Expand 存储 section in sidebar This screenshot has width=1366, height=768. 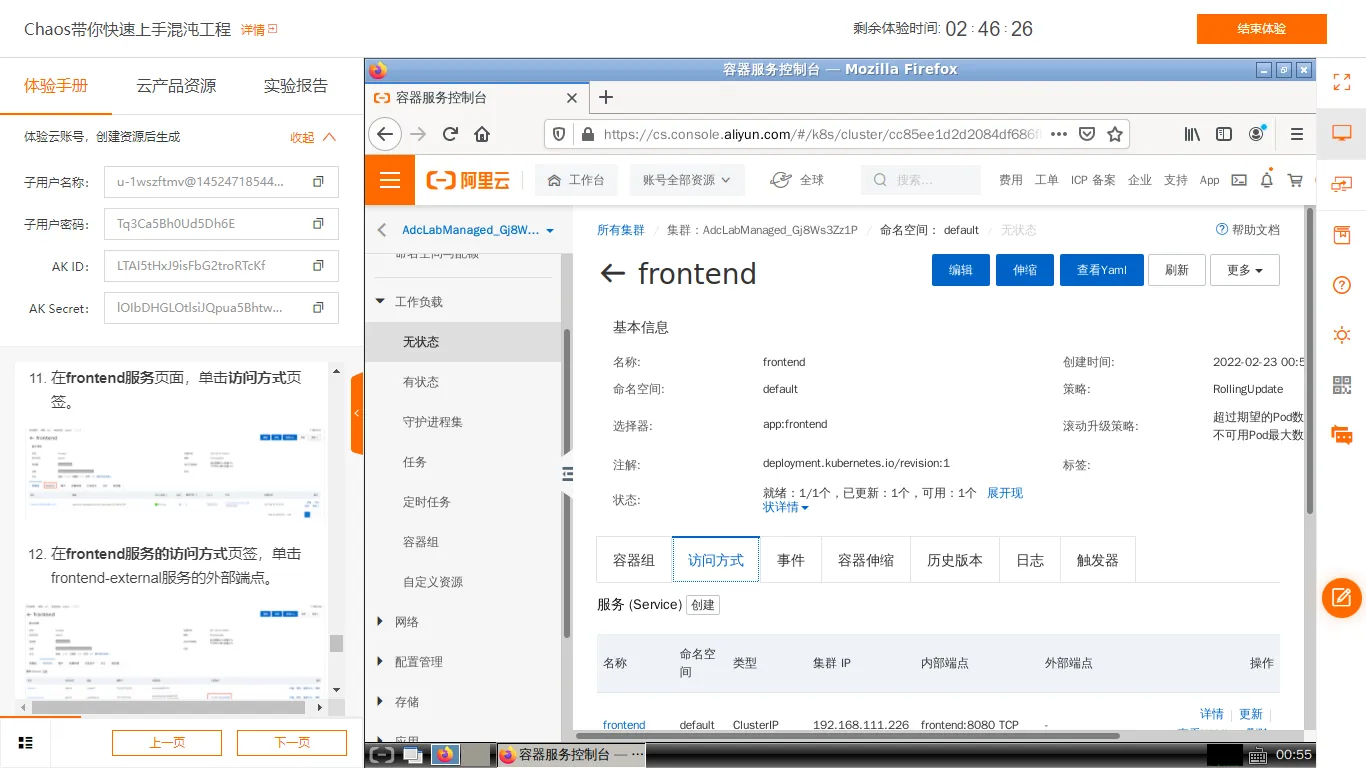tap(380, 701)
